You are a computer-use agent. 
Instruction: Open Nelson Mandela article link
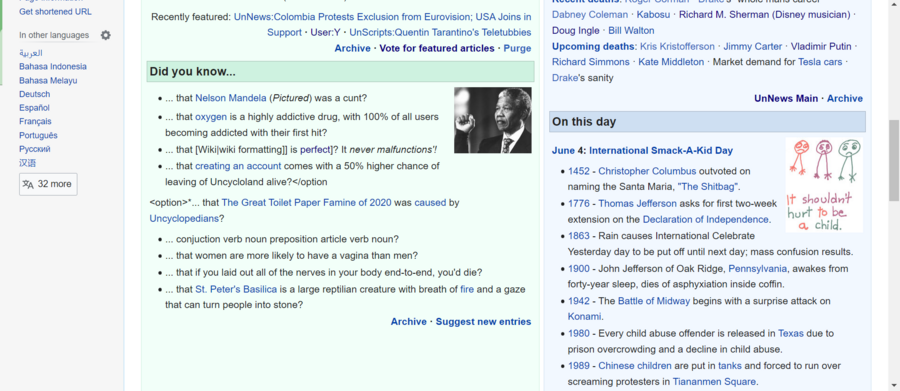(231, 98)
